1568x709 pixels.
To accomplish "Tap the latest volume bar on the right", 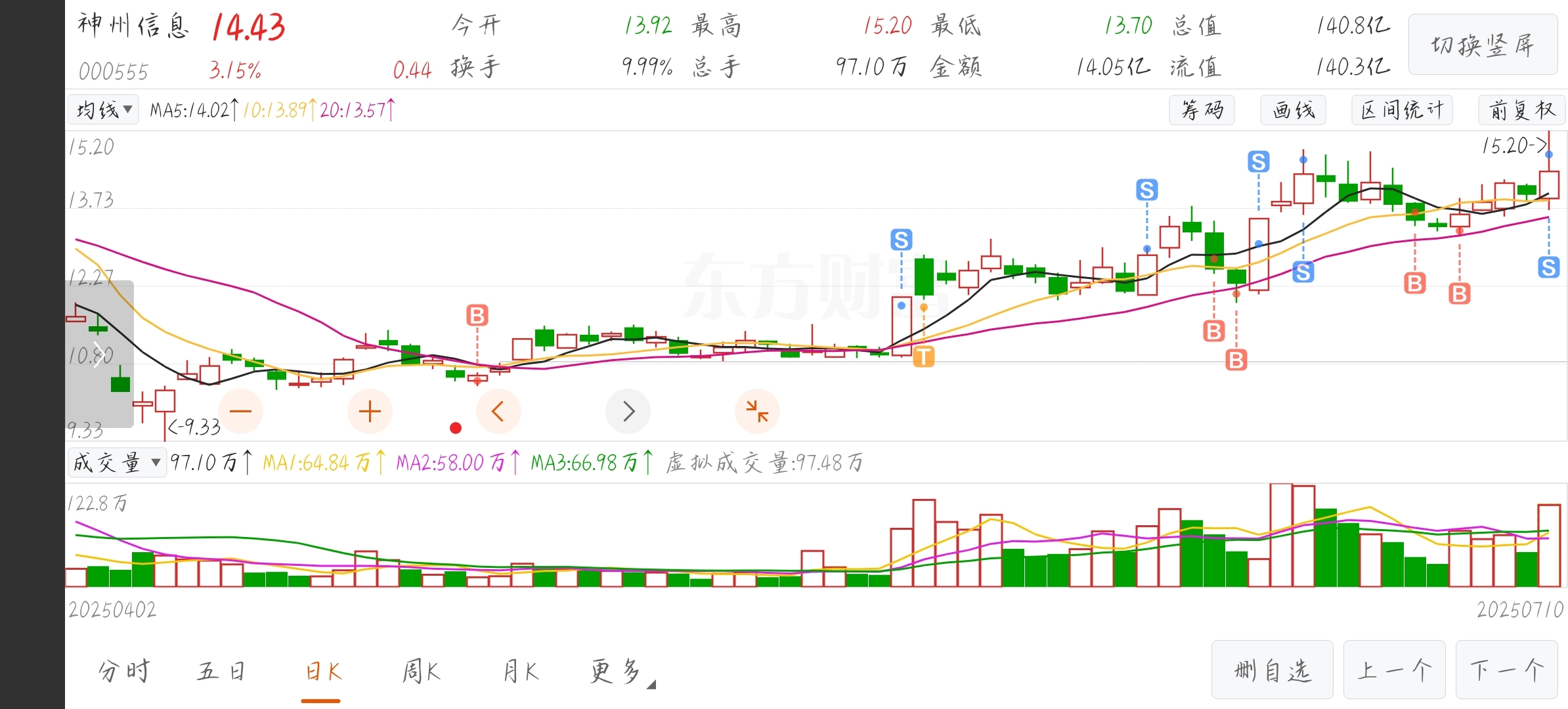I will click(x=1549, y=546).
